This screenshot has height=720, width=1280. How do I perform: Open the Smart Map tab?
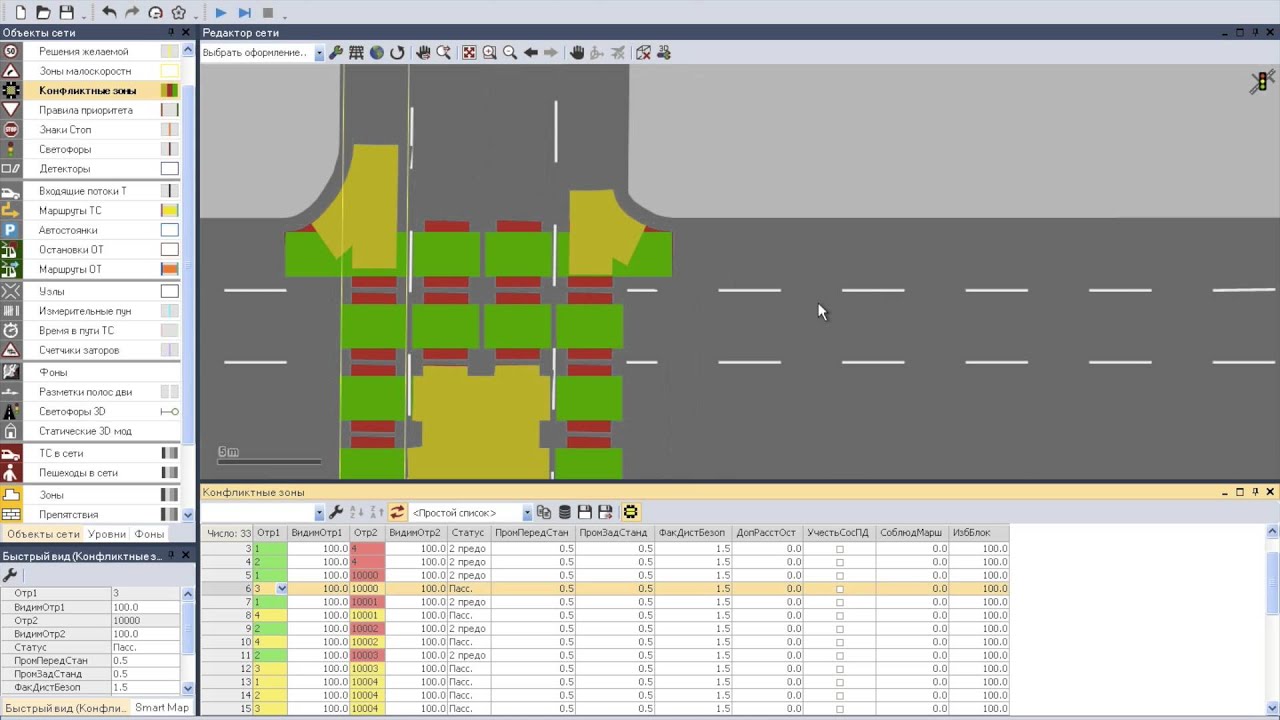coord(162,708)
